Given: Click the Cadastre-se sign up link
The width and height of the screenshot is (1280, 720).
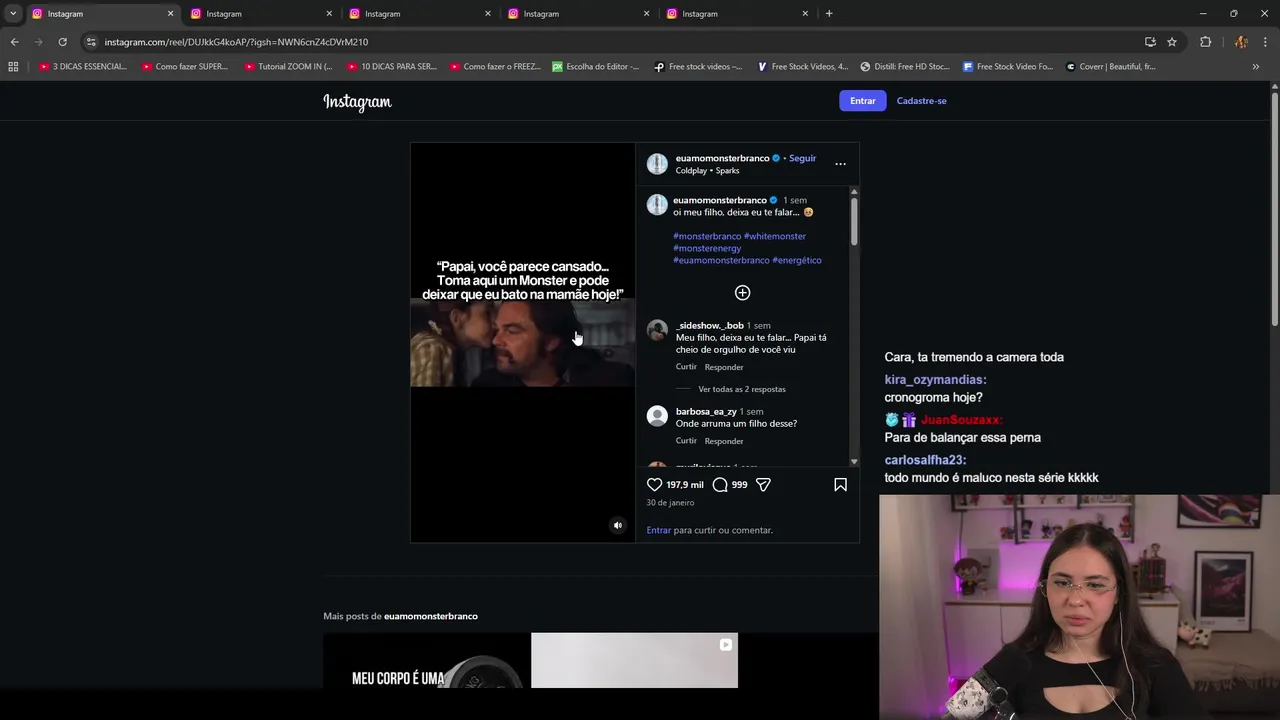Looking at the screenshot, I should 921,101.
